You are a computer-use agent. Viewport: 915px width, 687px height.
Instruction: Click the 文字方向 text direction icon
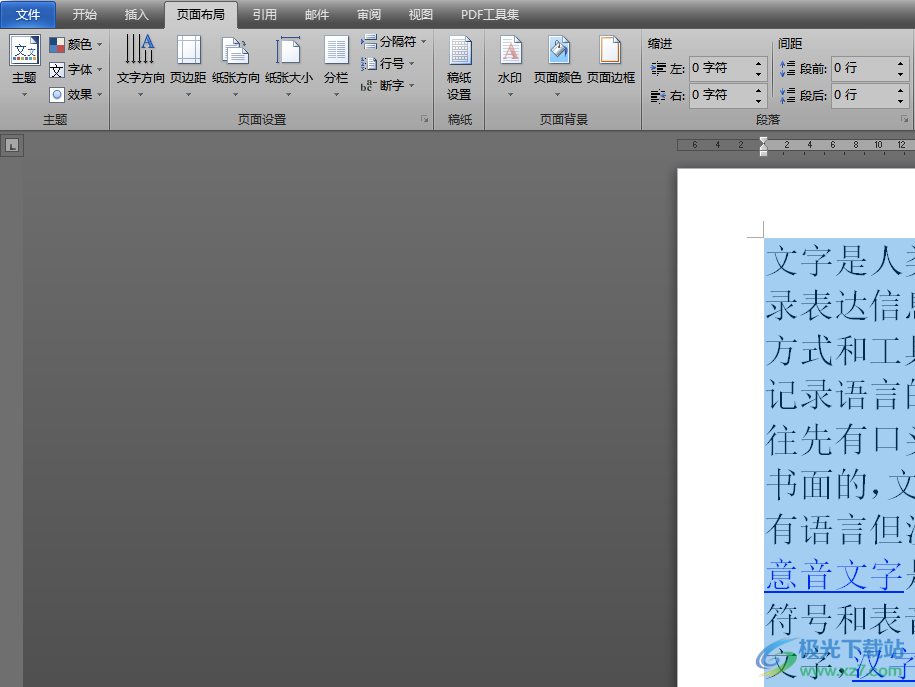pos(140,50)
